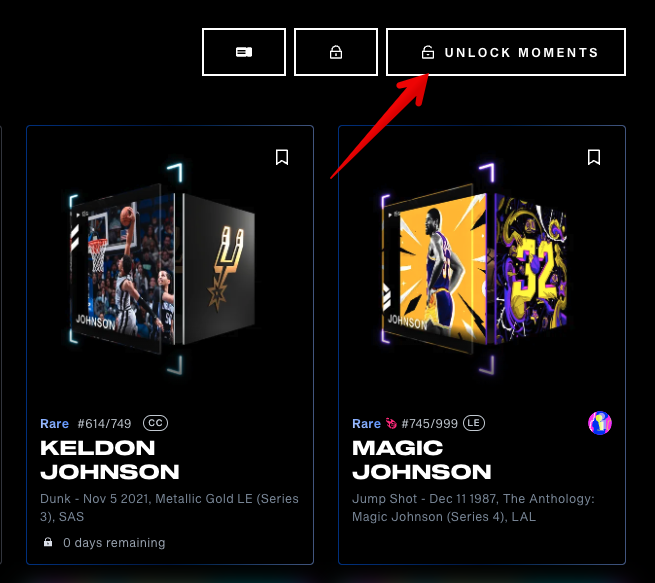Click the serial number #614/749

click(x=104, y=423)
